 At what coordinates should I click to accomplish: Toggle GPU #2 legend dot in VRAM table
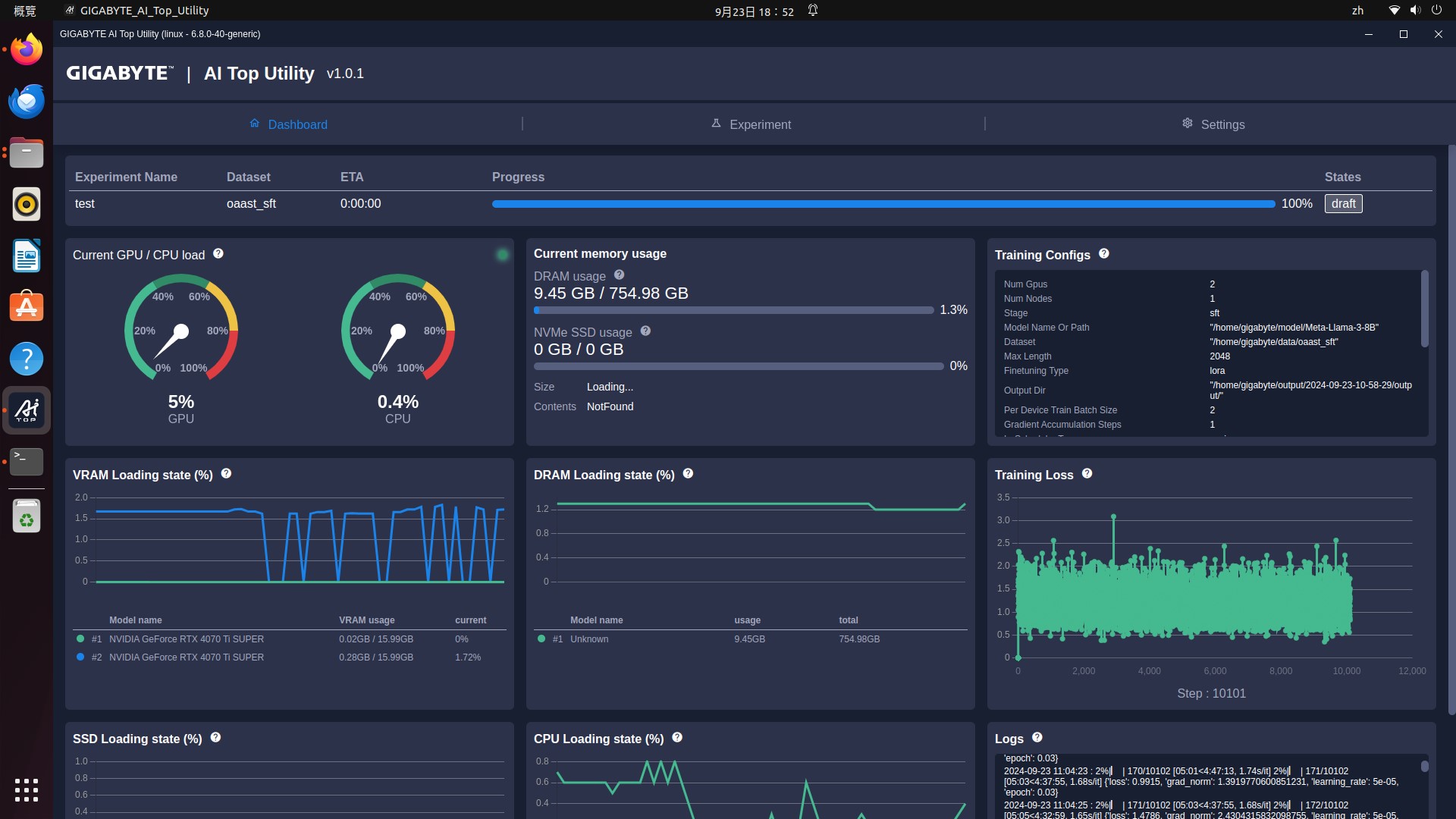click(x=80, y=657)
